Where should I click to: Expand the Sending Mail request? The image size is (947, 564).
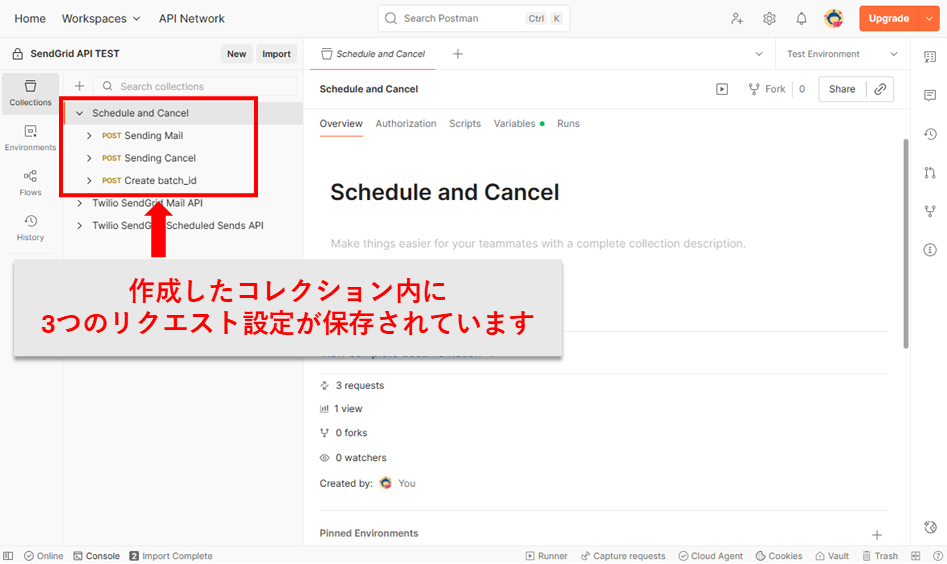point(89,136)
